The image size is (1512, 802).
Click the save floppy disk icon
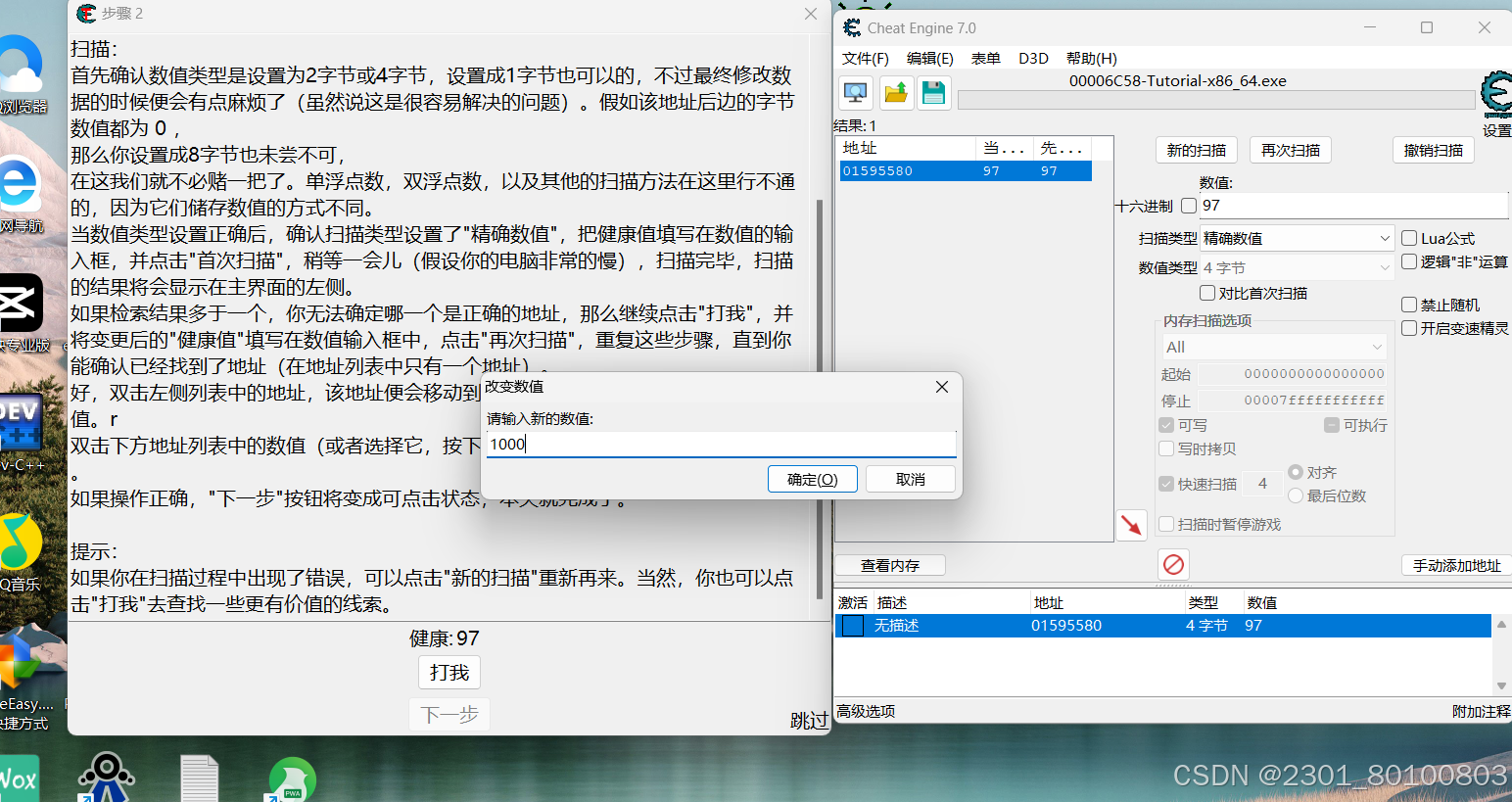click(934, 93)
